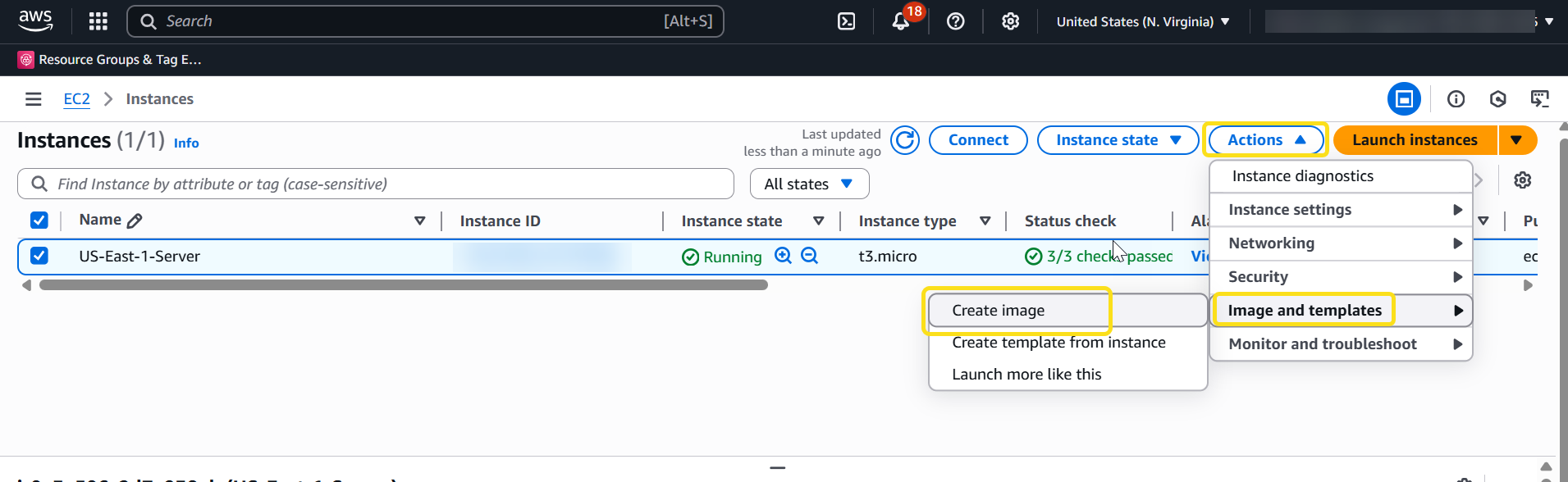Expand Image and templates submenu
This screenshot has height=482, width=1568.
(1341, 311)
